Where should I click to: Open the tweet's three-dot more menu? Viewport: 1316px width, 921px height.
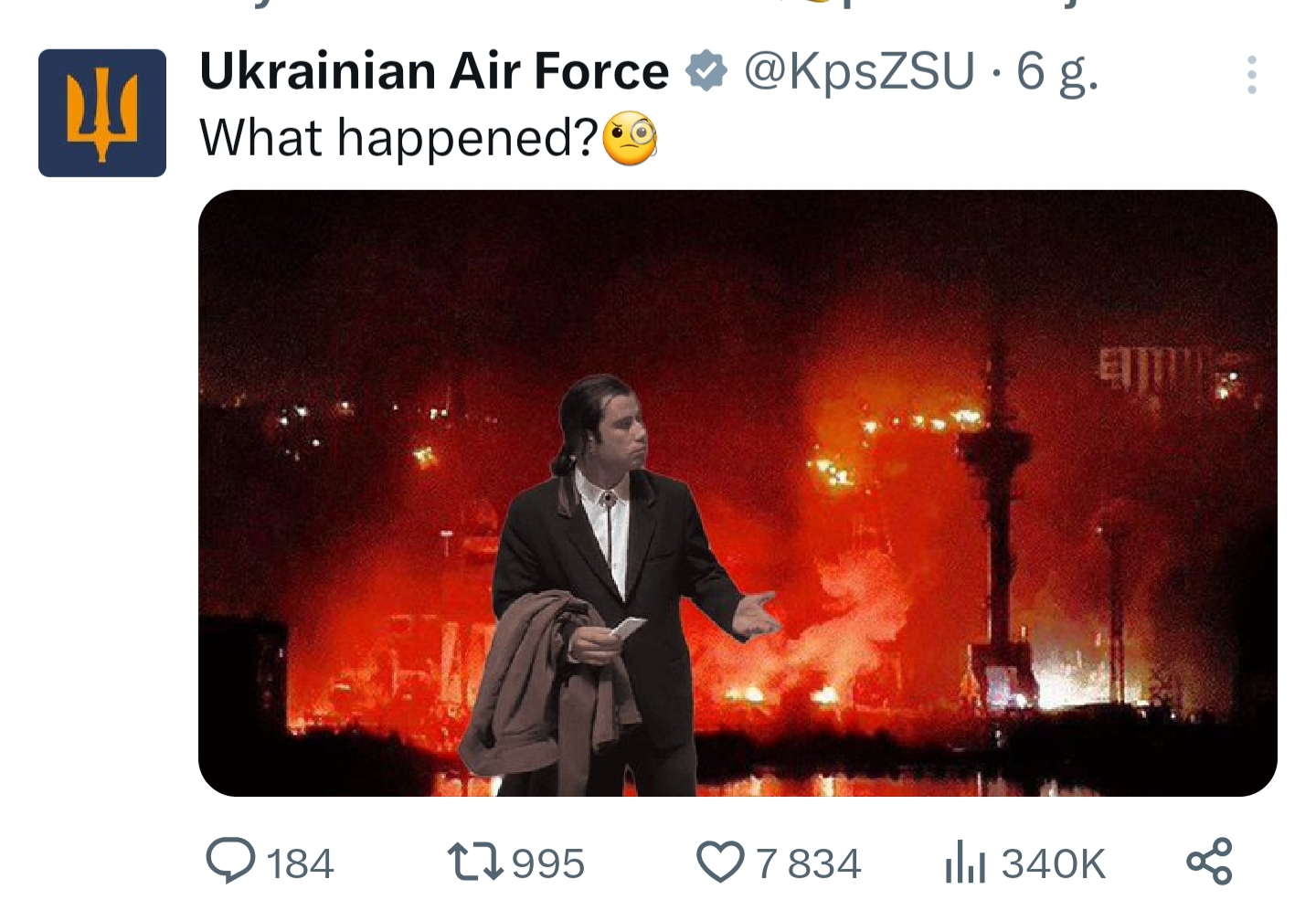pyautogui.click(x=1251, y=75)
